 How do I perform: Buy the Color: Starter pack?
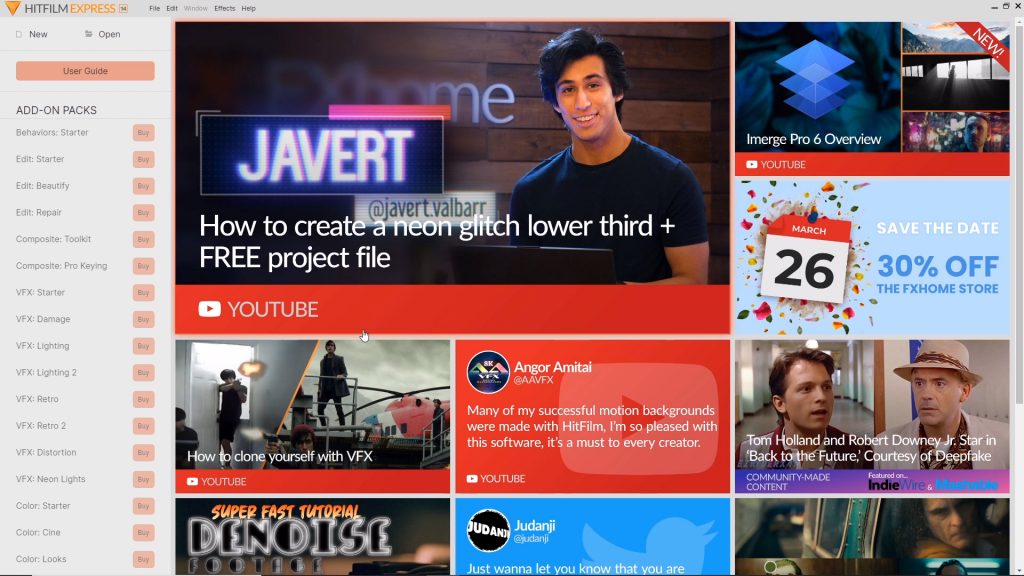pyautogui.click(x=144, y=506)
